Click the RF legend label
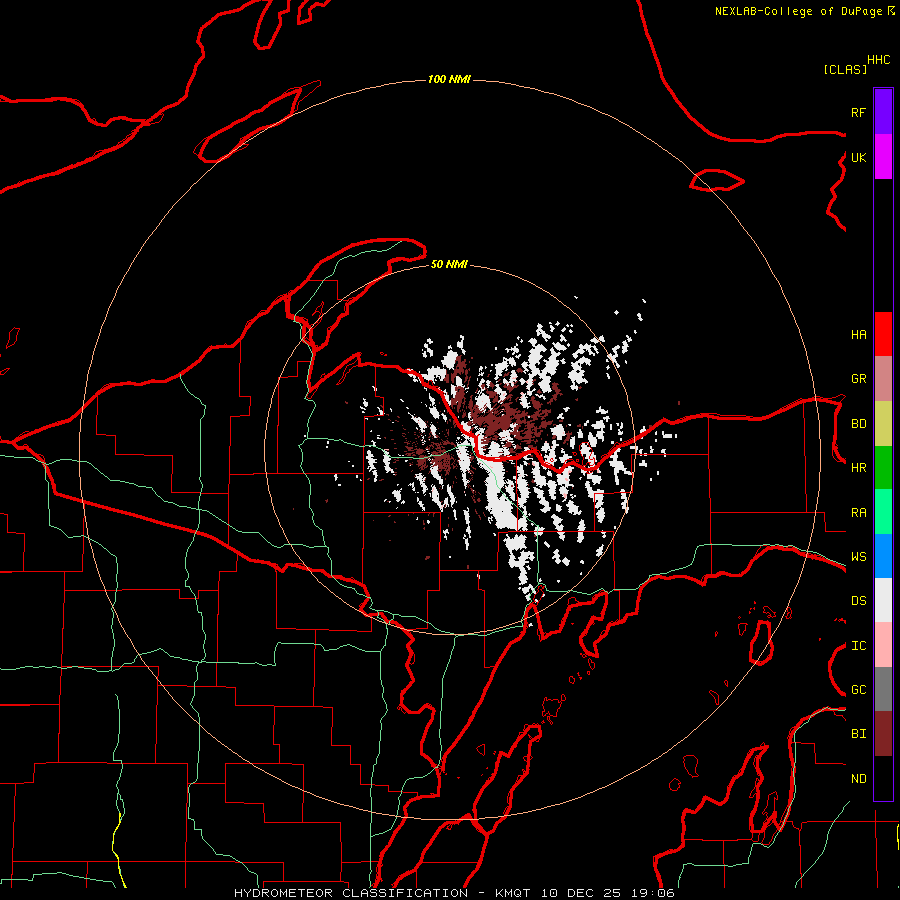This screenshot has width=900, height=900. pos(858,112)
